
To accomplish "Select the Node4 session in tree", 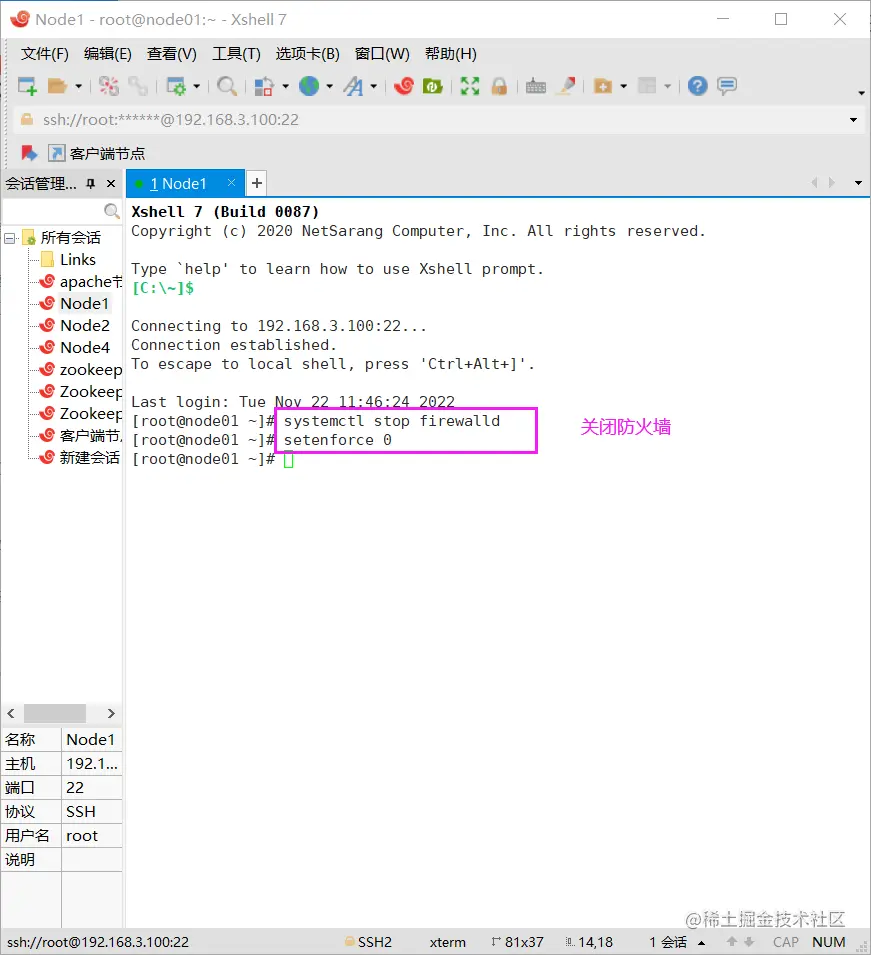I will (x=74, y=348).
